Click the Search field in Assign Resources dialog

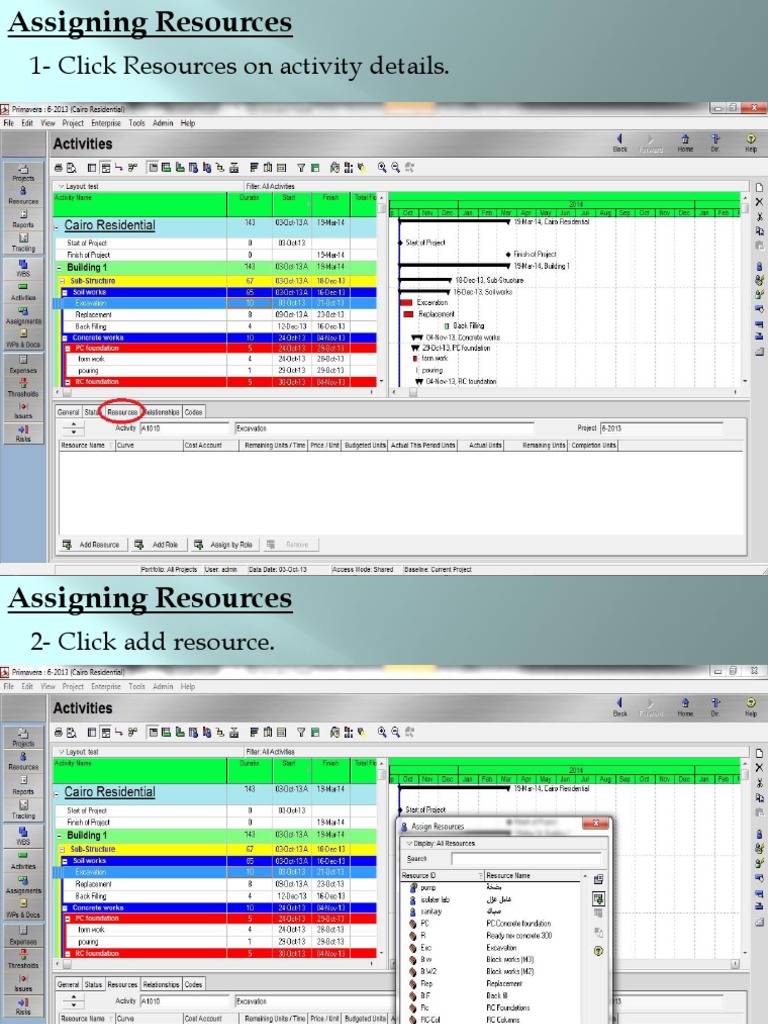coord(525,858)
